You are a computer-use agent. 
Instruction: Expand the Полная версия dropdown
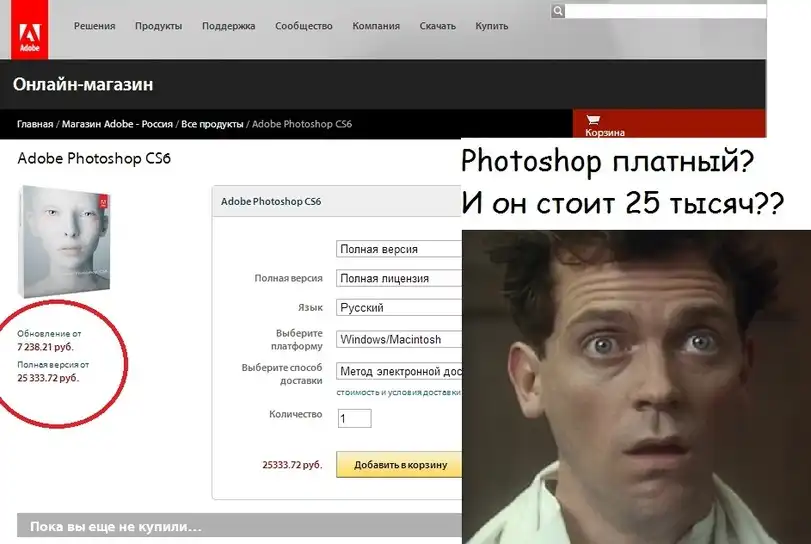[398, 249]
